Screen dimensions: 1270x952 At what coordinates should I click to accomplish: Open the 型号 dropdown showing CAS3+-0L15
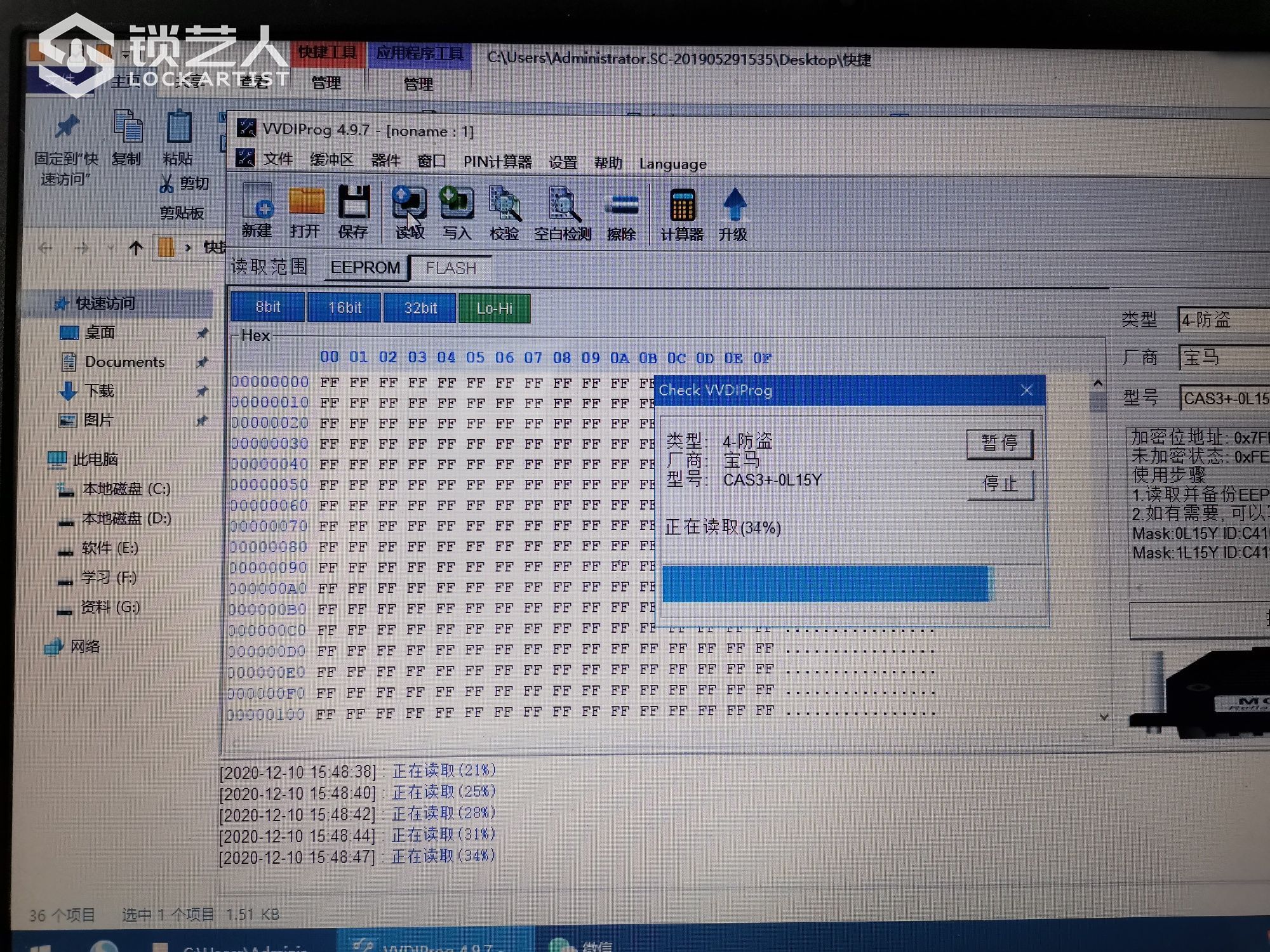click(1224, 399)
